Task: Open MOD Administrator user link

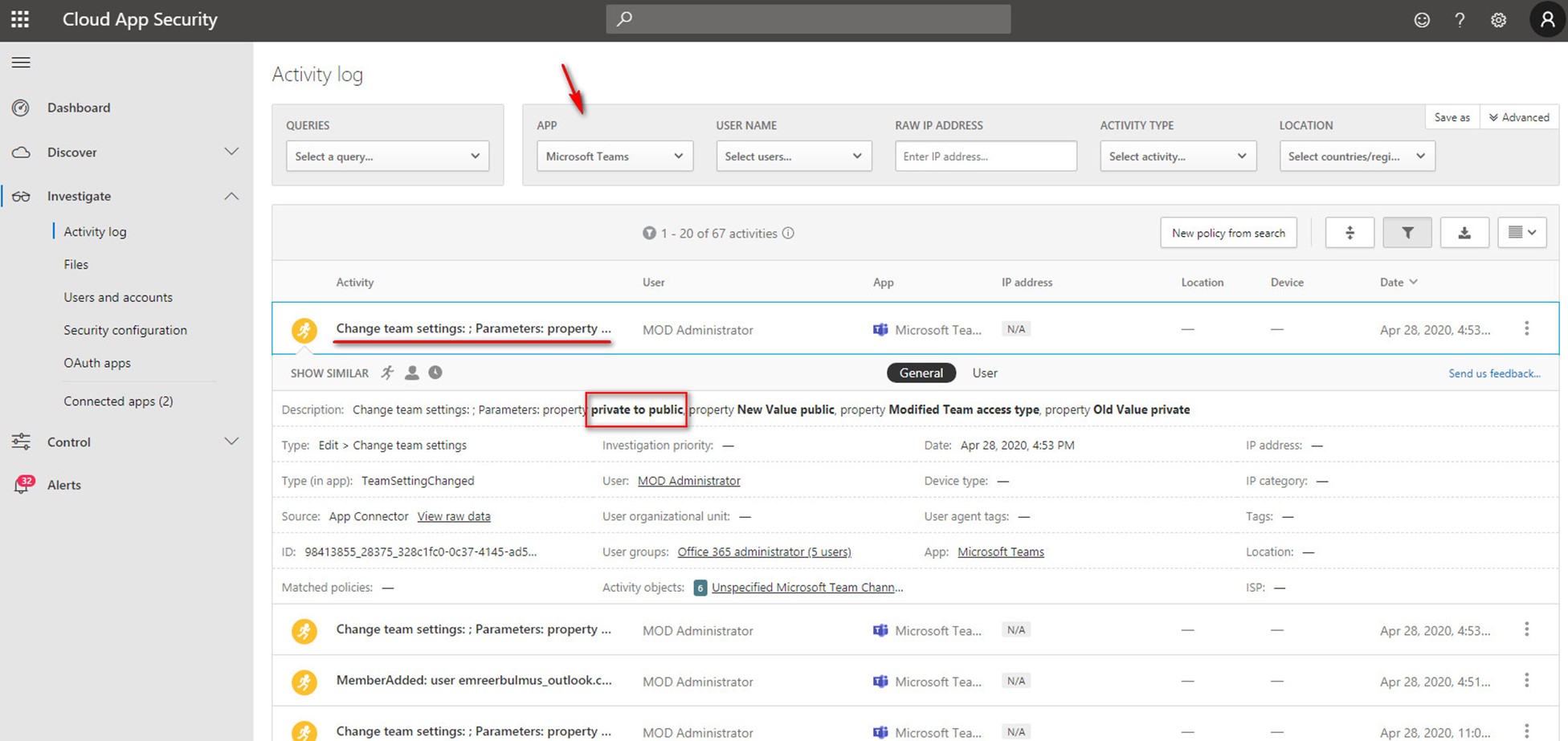Action: [x=689, y=481]
